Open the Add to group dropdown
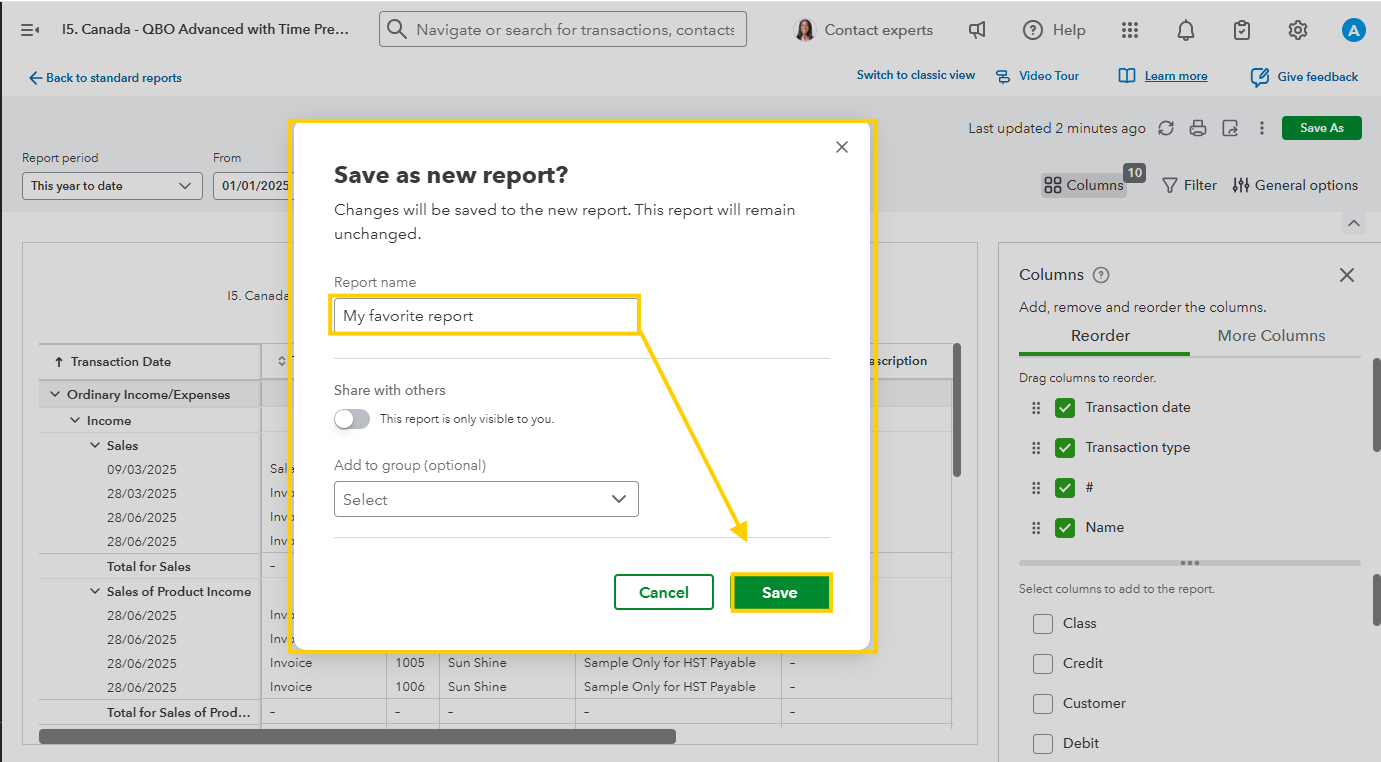1381x762 pixels. [x=486, y=499]
